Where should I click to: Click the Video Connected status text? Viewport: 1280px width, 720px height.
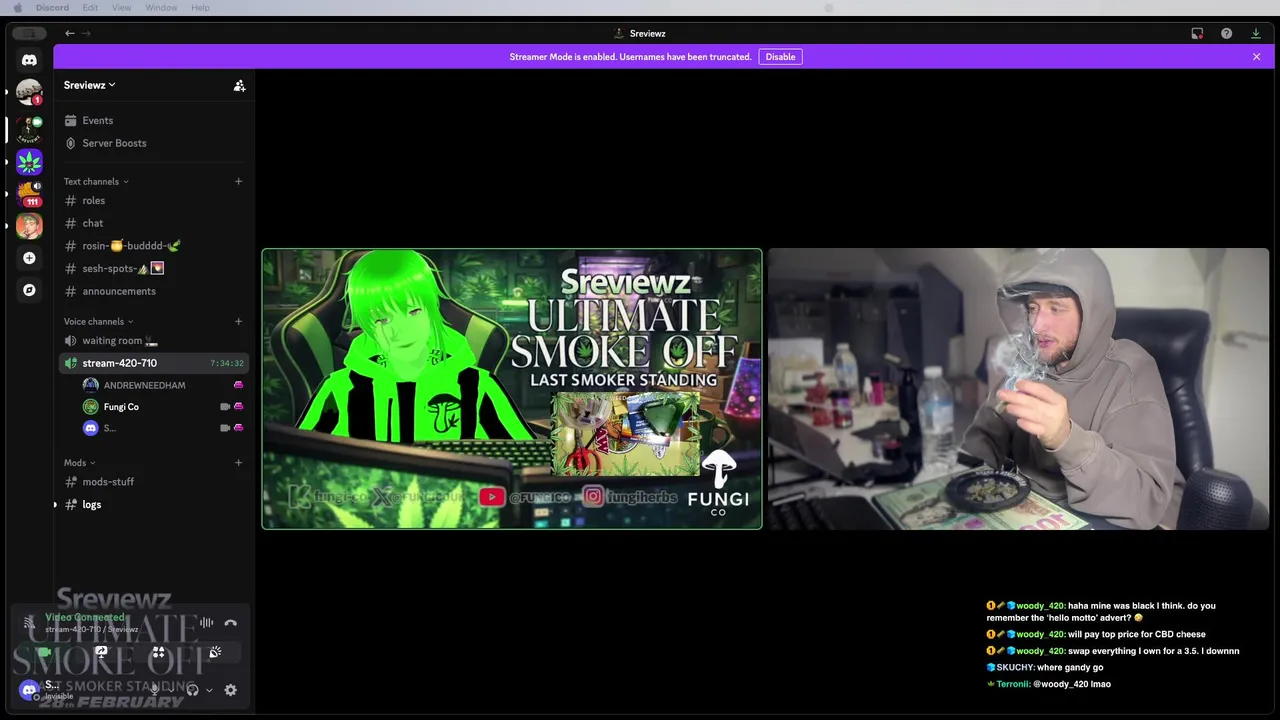click(x=85, y=617)
